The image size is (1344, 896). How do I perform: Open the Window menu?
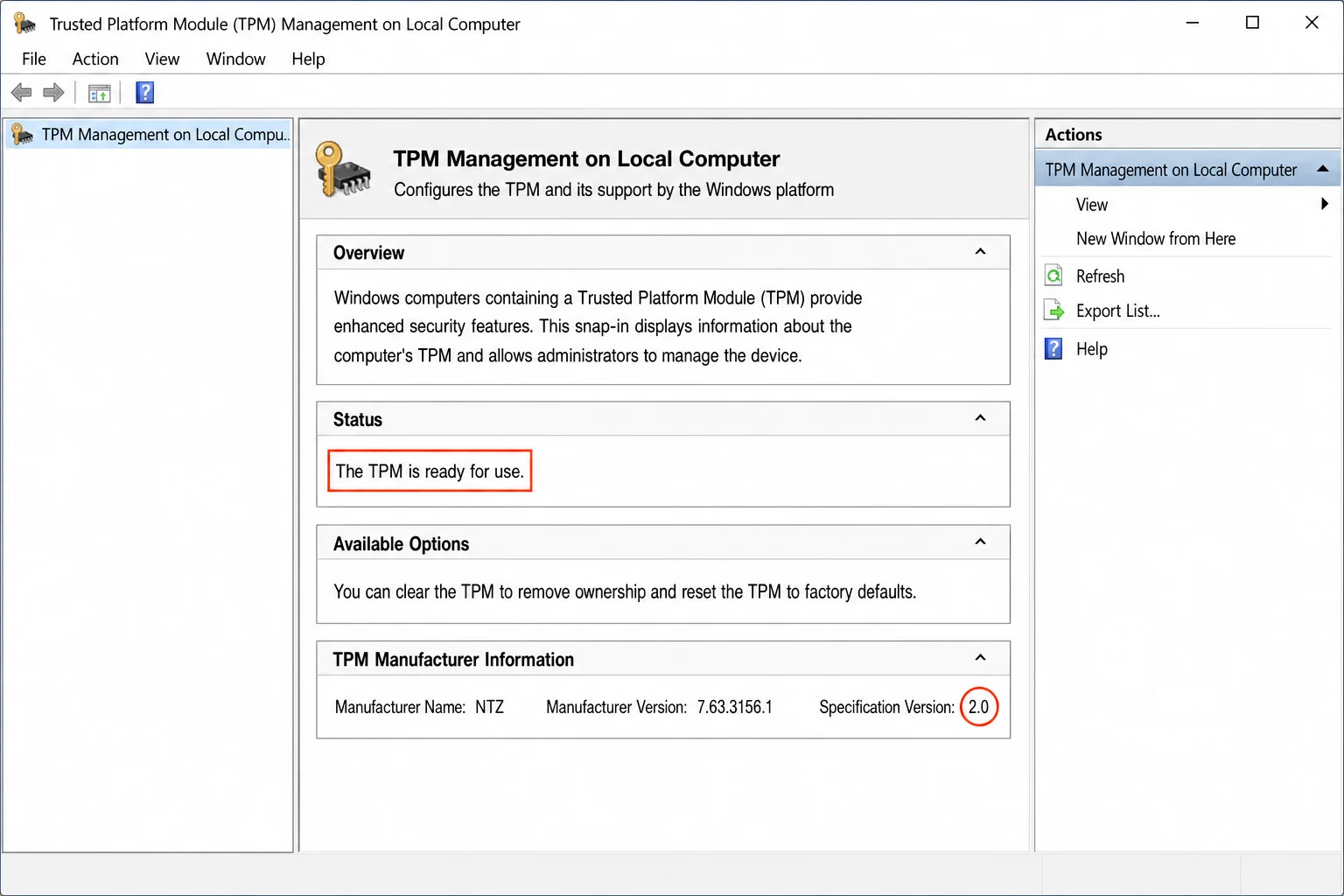tap(236, 59)
